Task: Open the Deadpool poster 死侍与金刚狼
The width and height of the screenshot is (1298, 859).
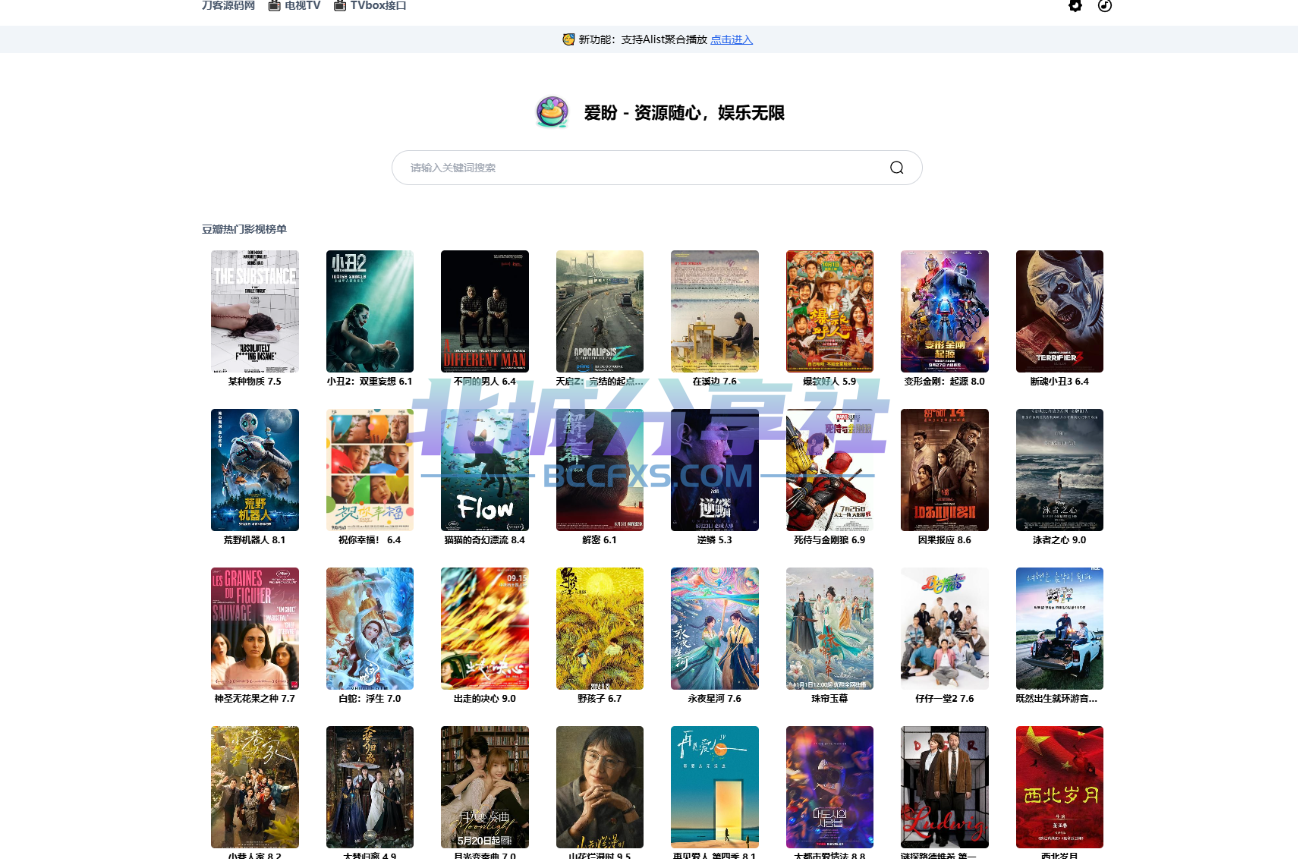Action: [x=830, y=470]
